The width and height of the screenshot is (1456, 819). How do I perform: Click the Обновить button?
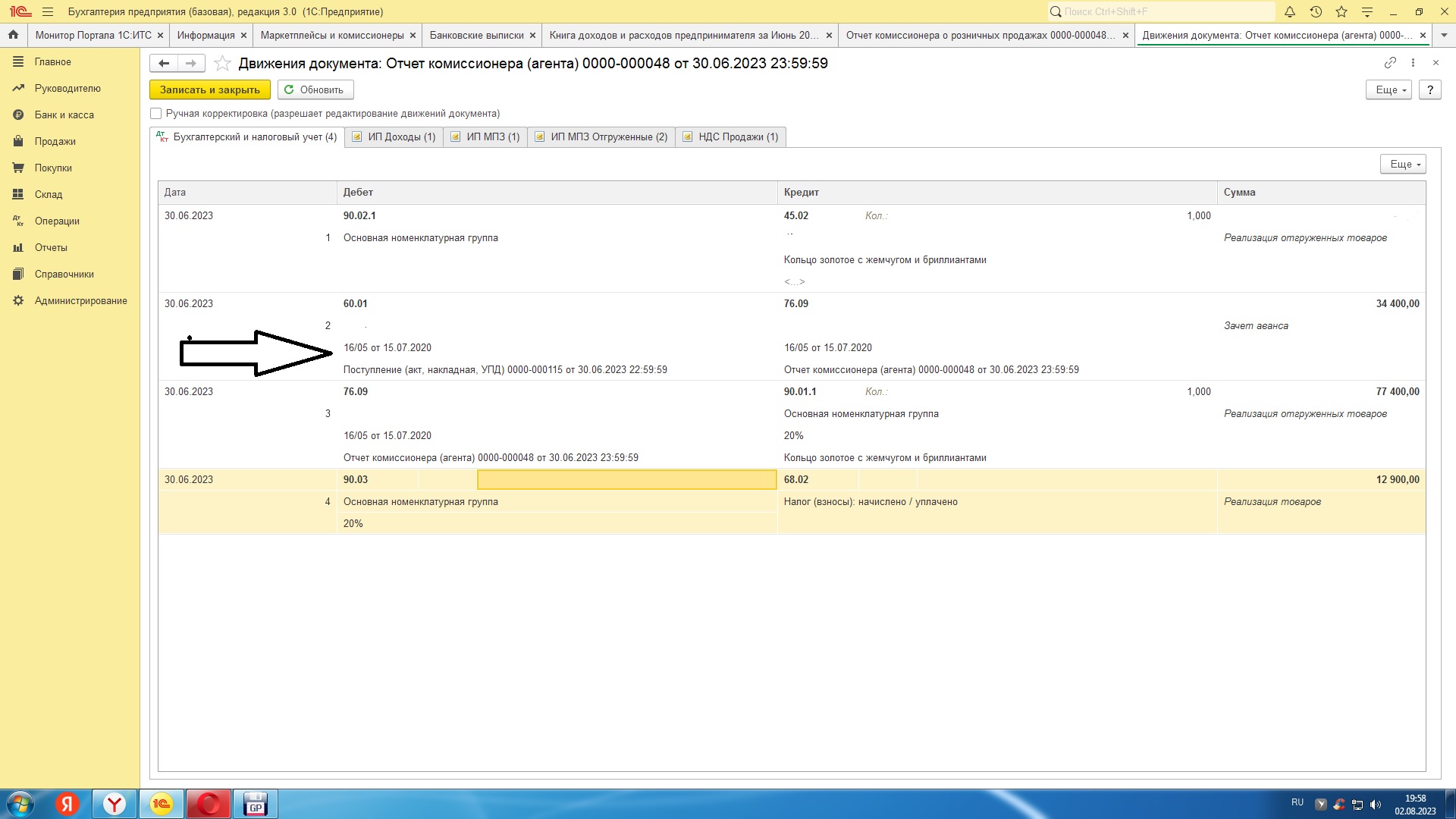[x=315, y=90]
